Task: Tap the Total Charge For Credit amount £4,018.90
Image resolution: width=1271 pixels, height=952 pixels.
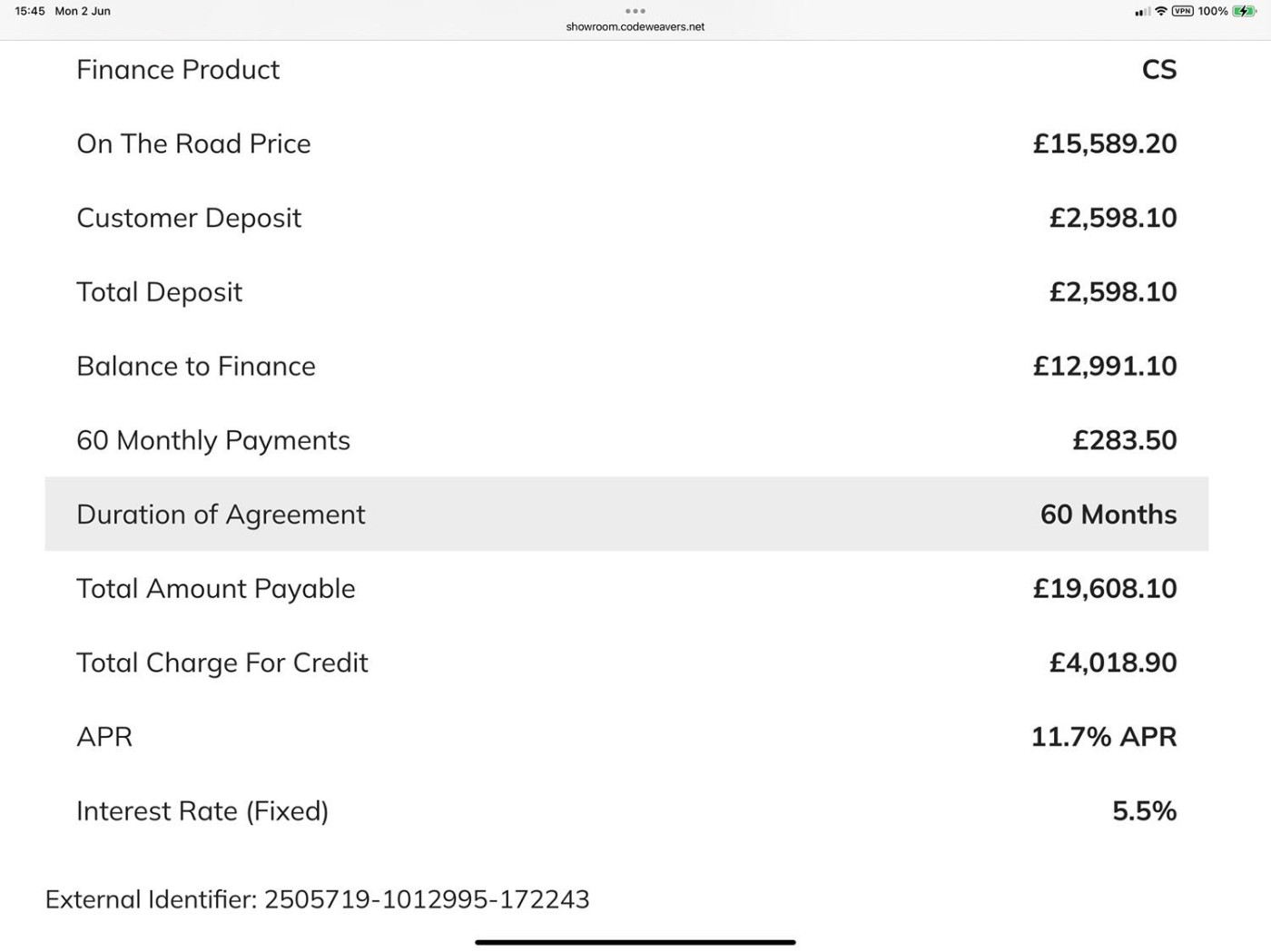Action: click(x=1112, y=662)
